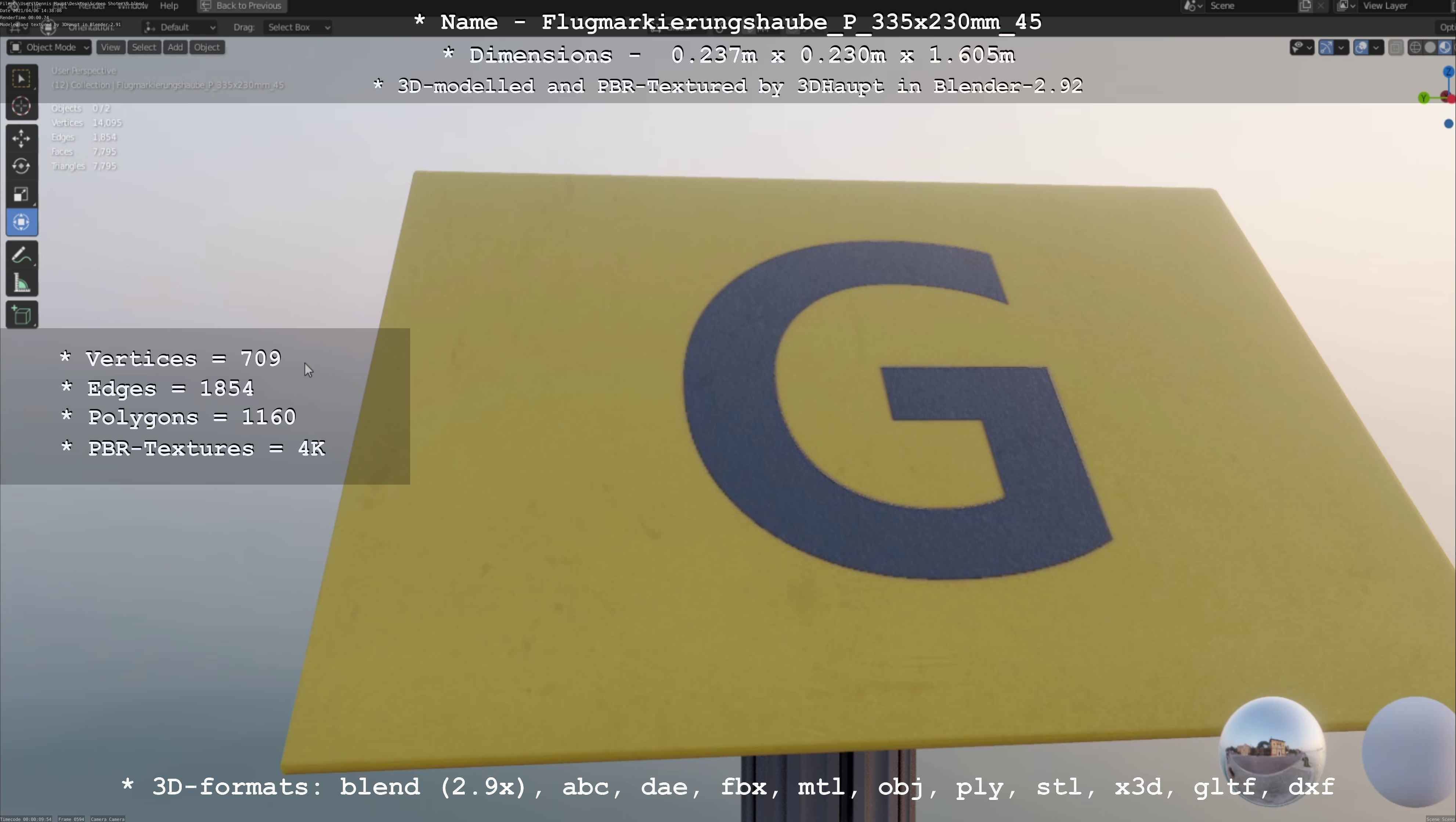Click the Select Box tool icon
1456x822 pixels.
tap(21, 79)
